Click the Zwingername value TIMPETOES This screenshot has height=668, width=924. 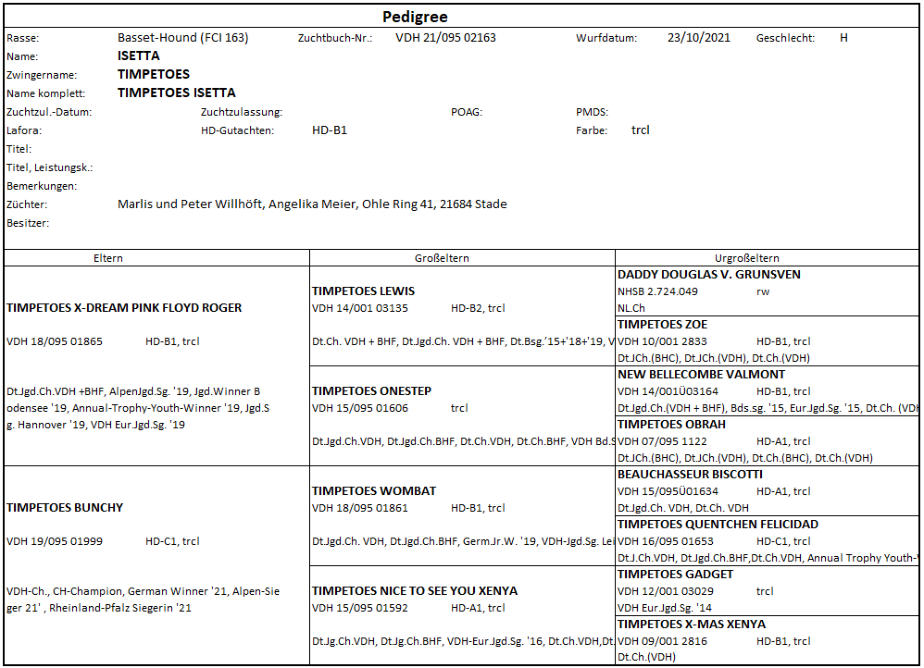[153, 74]
